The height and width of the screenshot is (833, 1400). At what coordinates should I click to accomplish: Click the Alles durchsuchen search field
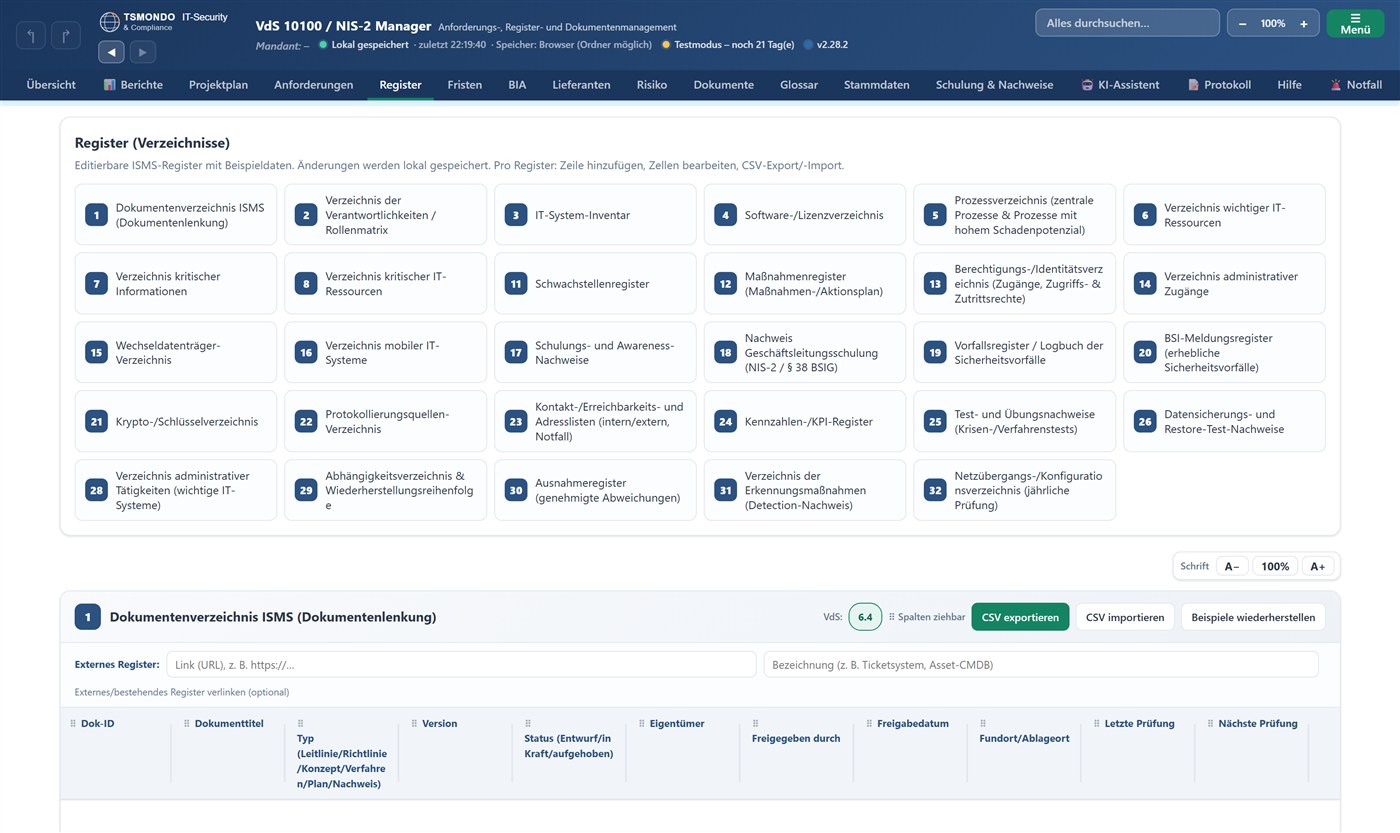click(x=1127, y=23)
